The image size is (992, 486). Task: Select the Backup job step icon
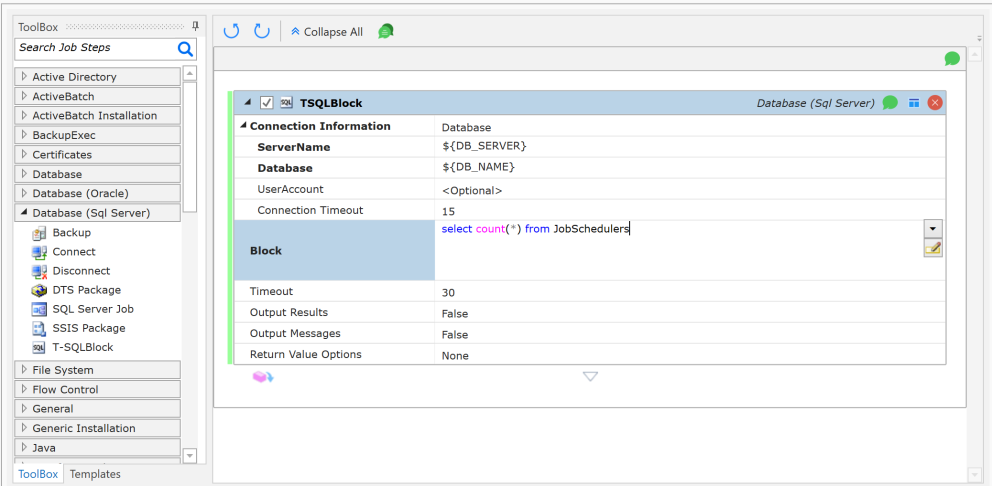click(39, 233)
